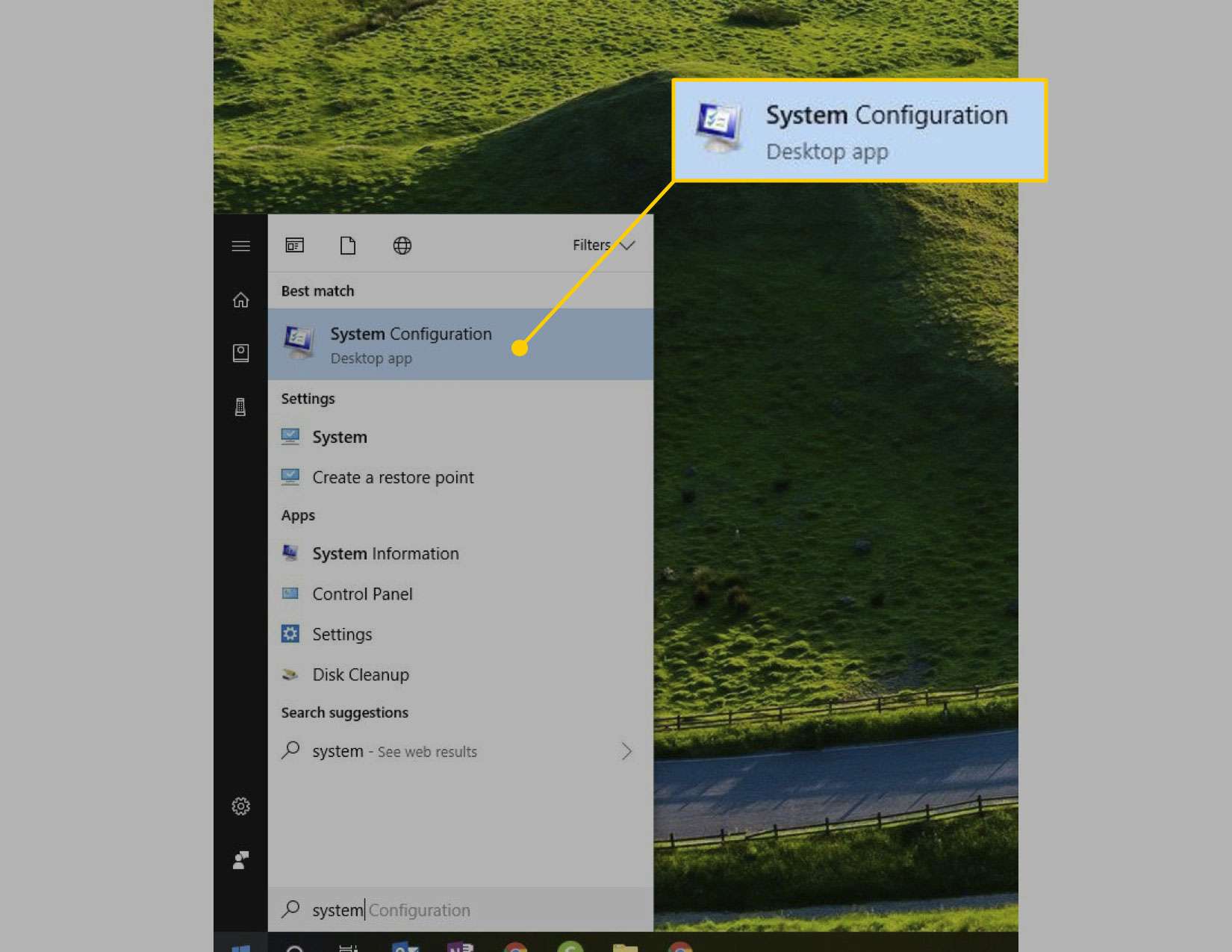
Task: Open the Devices icon in sidebar
Action: click(x=240, y=407)
